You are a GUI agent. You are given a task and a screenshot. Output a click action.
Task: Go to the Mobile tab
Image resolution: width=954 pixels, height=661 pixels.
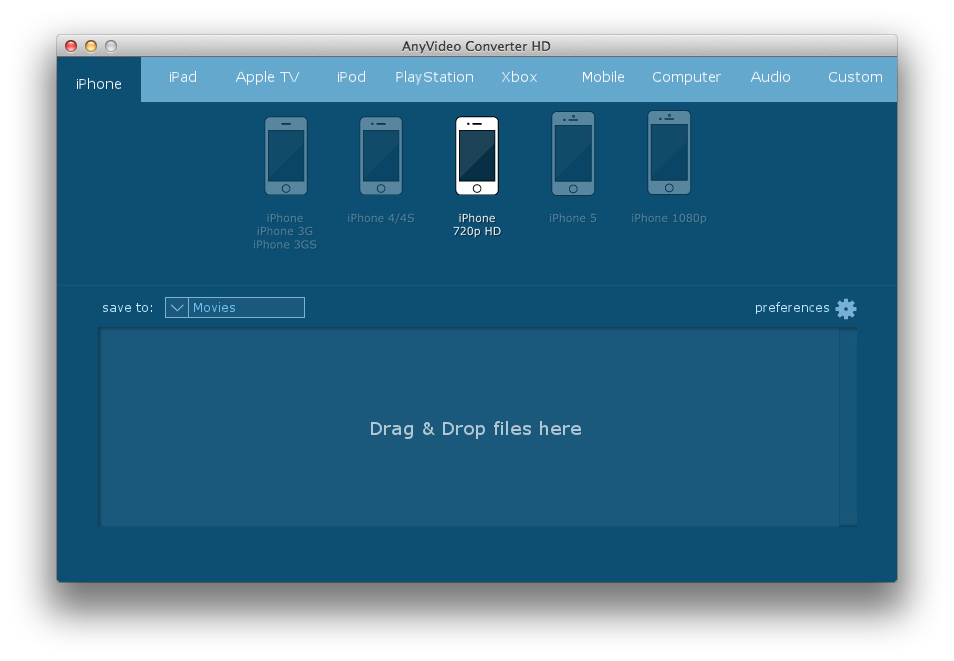tap(603, 77)
